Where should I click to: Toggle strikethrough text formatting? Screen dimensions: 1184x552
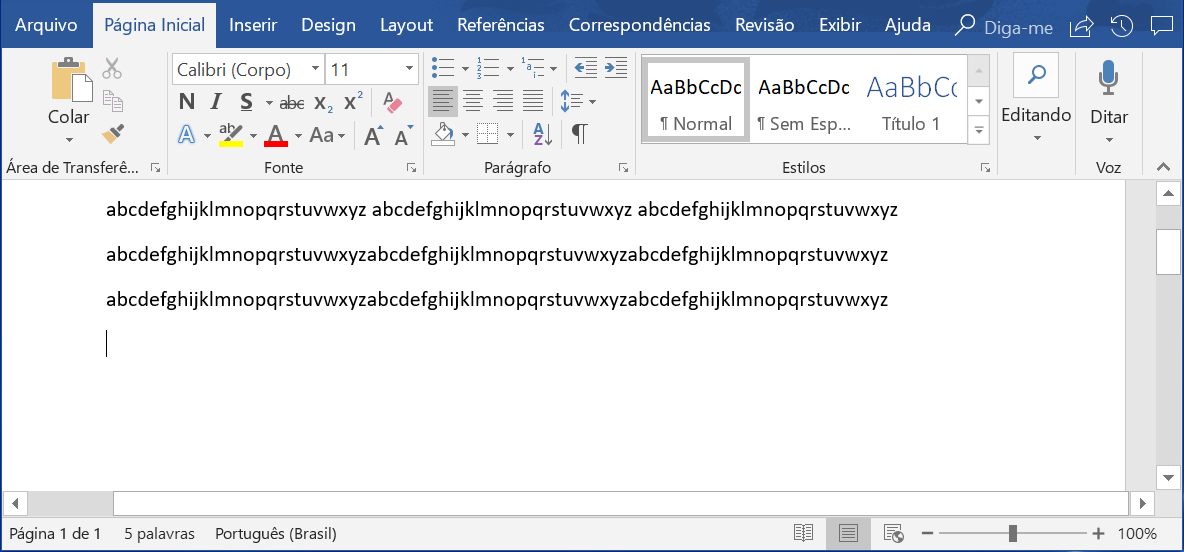[x=292, y=102]
